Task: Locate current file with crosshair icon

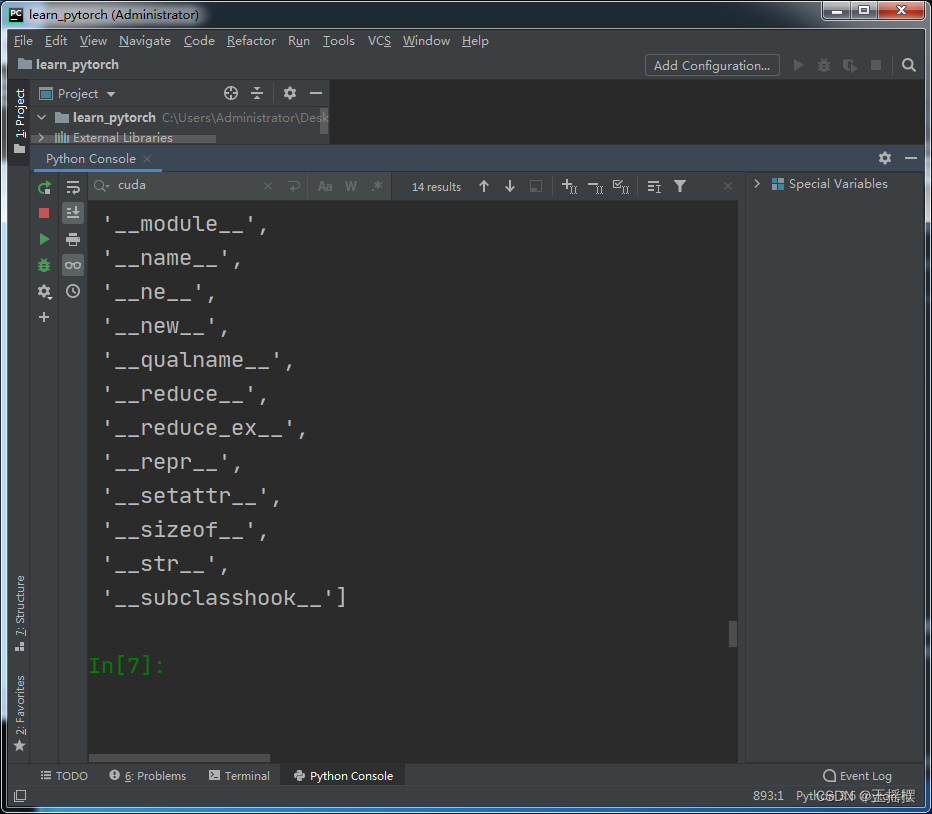Action: (231, 93)
